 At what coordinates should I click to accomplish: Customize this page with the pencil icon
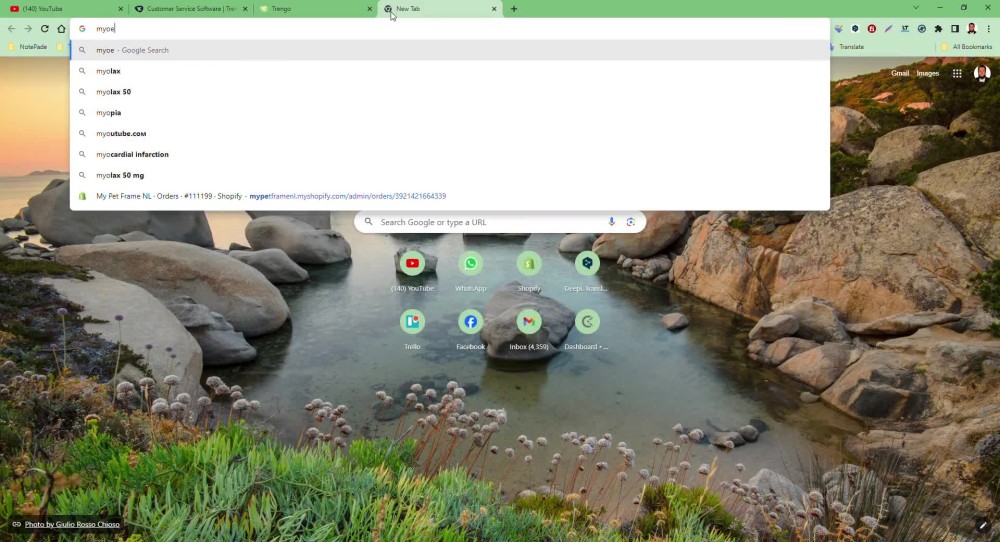(983, 525)
